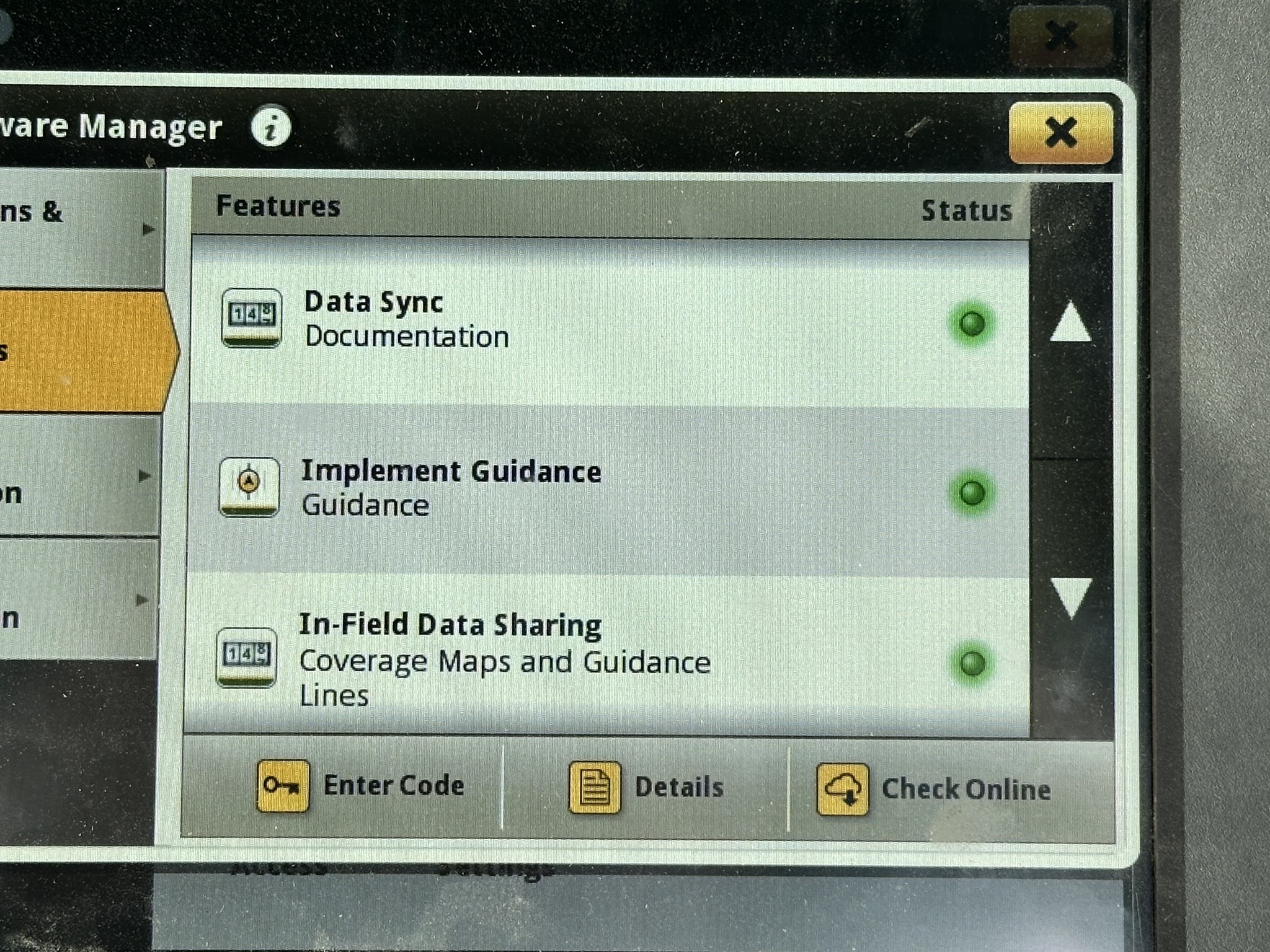Click Data Sync green status indicator

coord(972,323)
